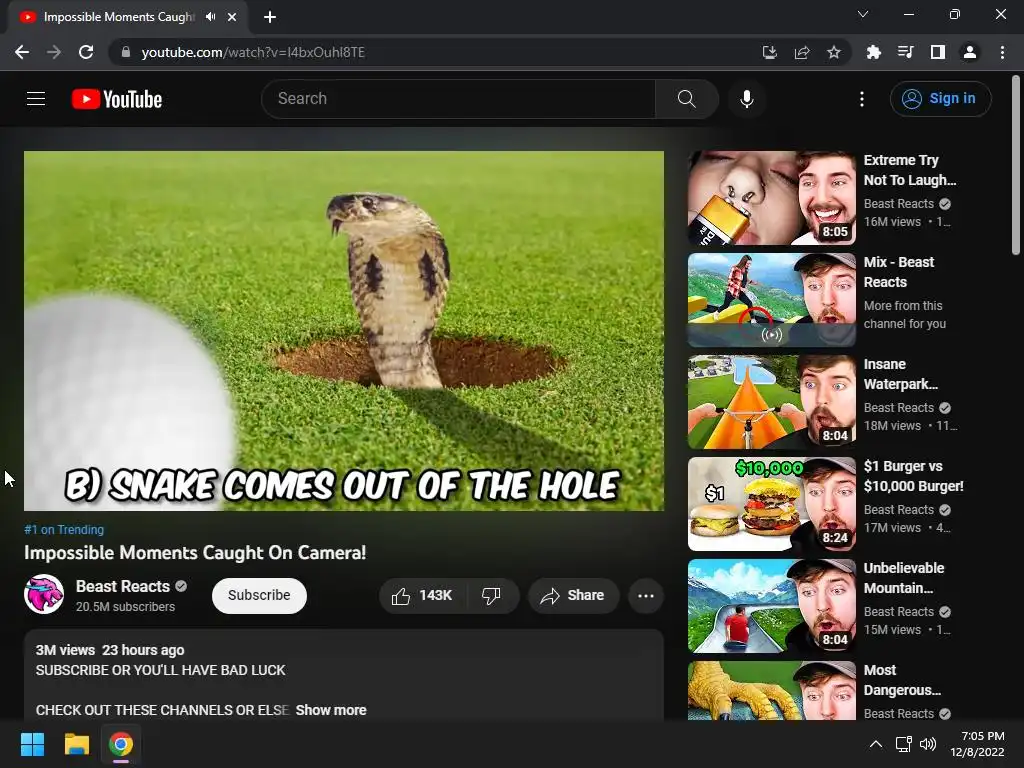Open network icon in system tray

(x=903, y=744)
